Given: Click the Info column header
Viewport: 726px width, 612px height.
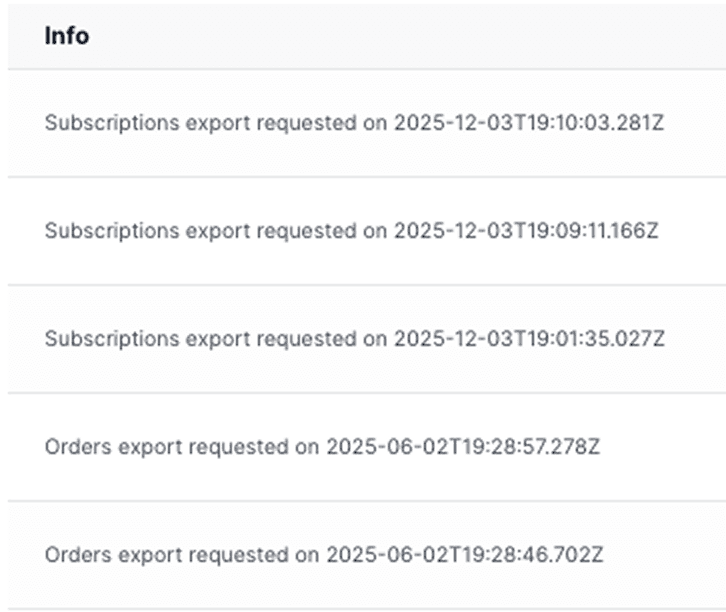Looking at the screenshot, I should 66,36.
